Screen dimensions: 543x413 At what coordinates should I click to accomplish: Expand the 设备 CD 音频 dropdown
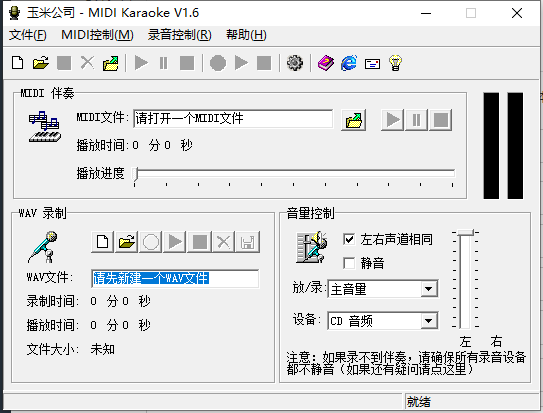(429, 321)
